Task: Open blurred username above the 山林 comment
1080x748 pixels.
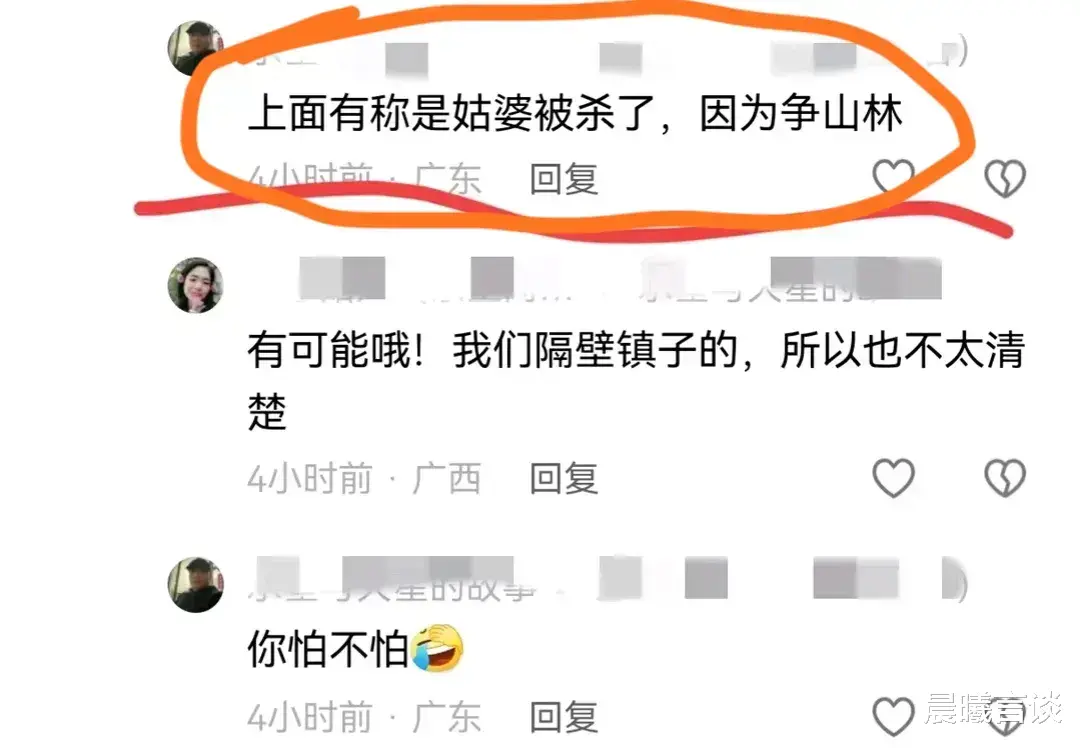Action: tap(606, 56)
